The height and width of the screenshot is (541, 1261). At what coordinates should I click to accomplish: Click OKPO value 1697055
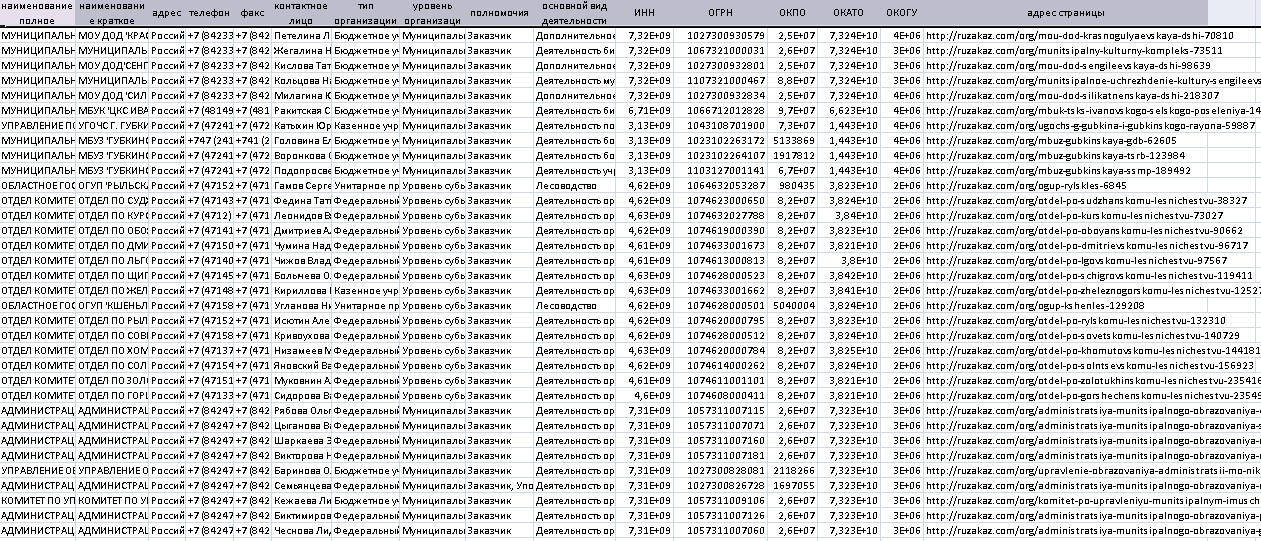tap(794, 485)
